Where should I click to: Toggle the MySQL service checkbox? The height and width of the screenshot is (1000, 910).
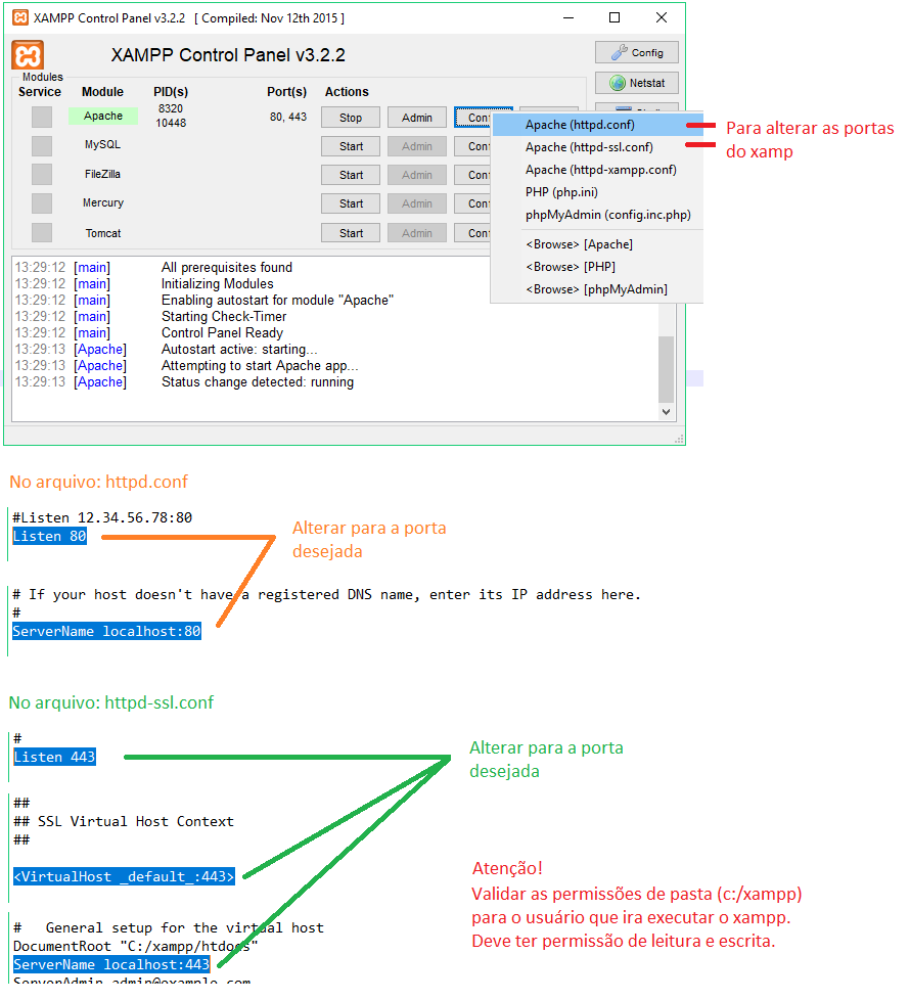[42, 147]
